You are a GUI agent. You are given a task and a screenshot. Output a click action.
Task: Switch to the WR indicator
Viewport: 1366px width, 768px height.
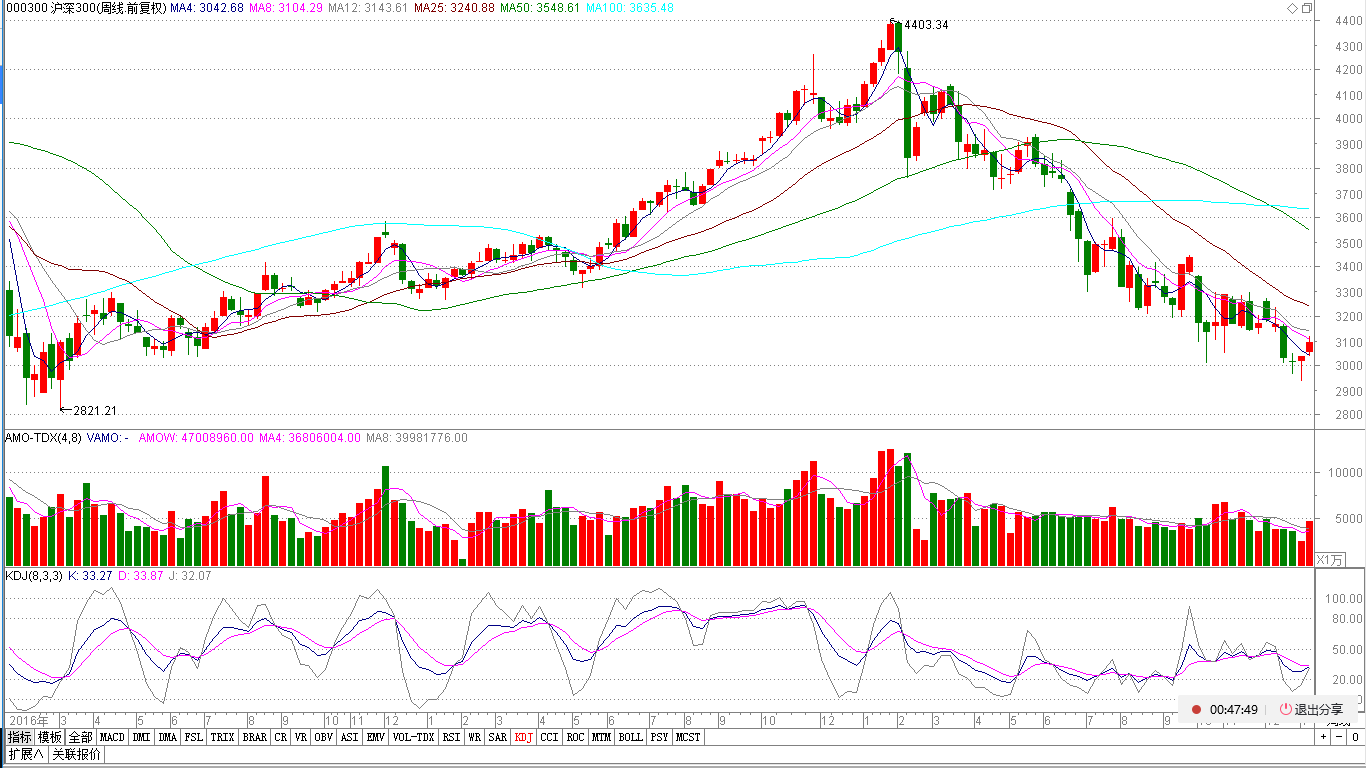(475, 737)
